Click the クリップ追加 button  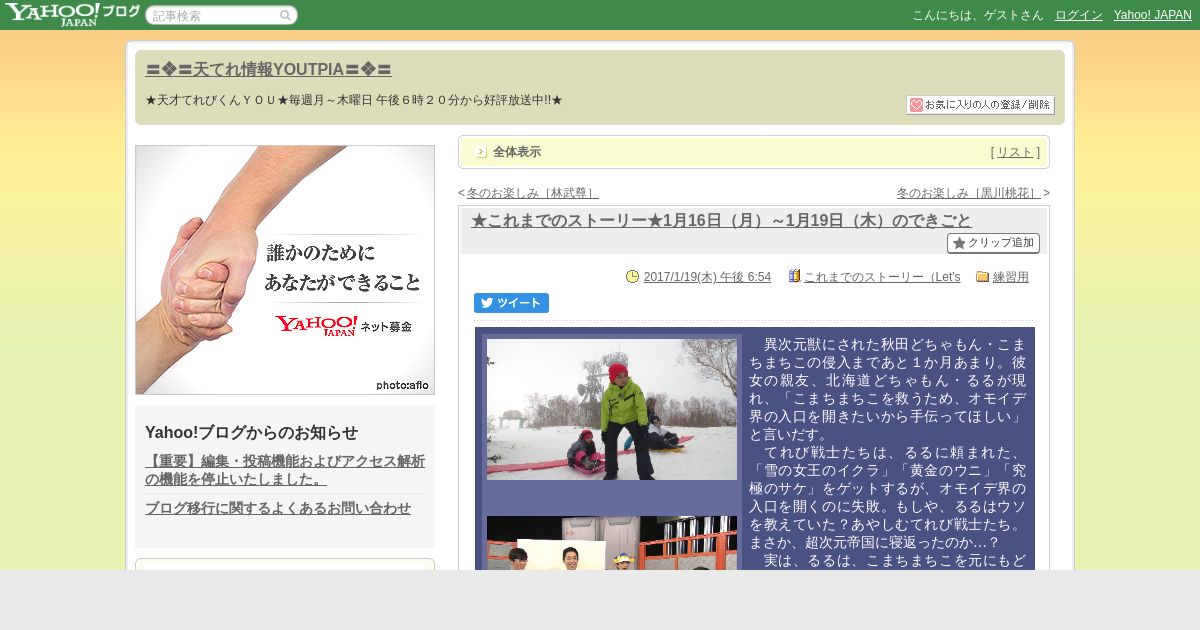993,243
